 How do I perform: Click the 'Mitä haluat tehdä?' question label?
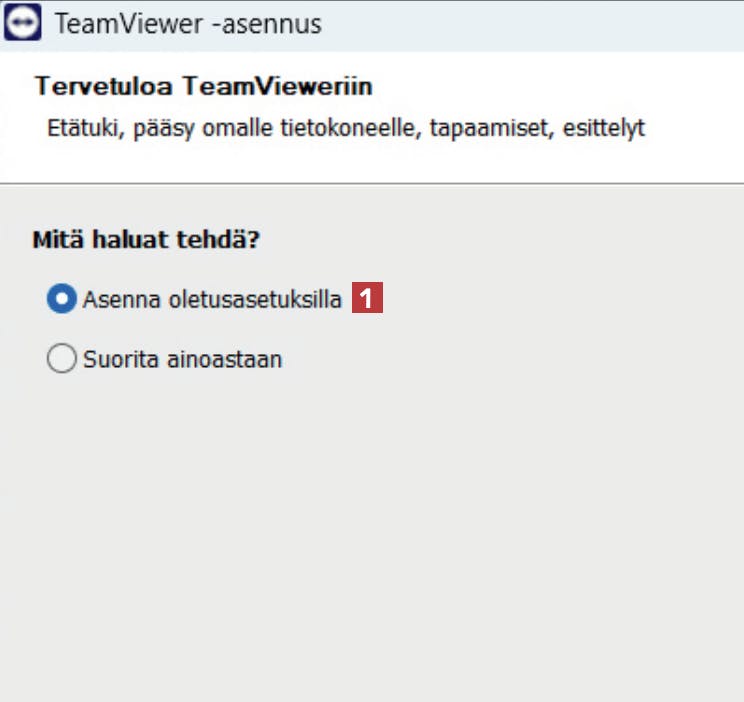click(146, 239)
